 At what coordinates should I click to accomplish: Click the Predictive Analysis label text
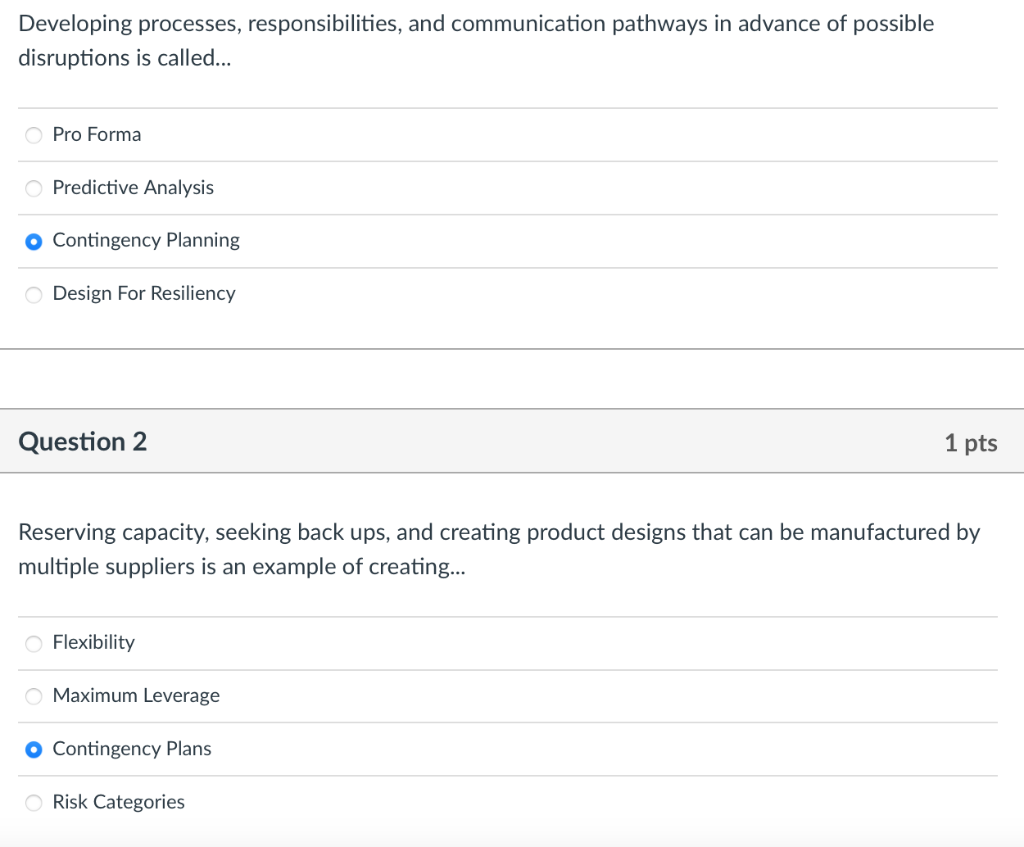(133, 187)
